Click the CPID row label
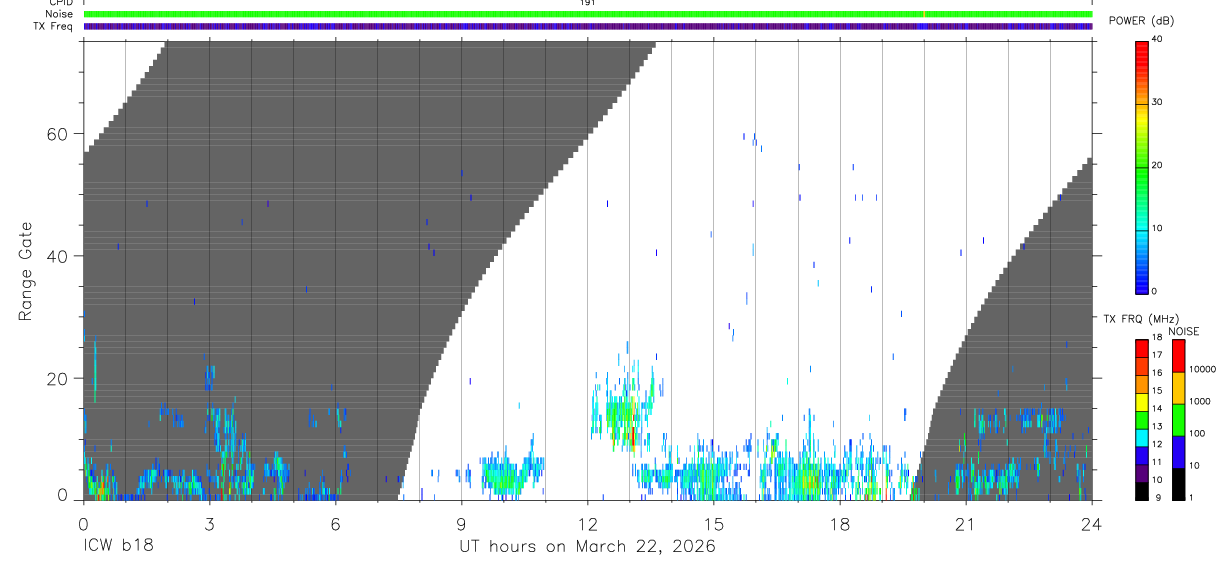The image size is (1228, 567). 60,3
